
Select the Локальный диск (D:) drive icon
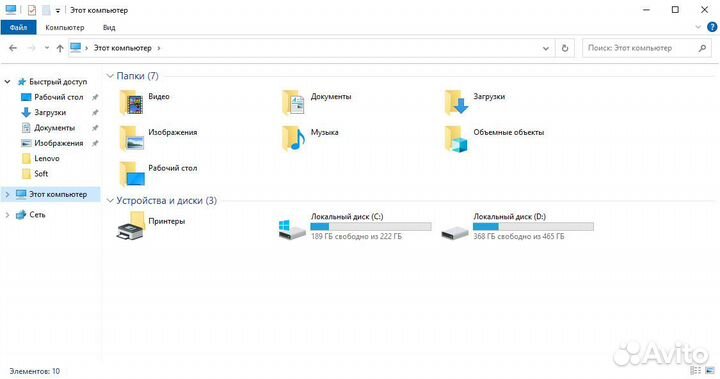[455, 232]
